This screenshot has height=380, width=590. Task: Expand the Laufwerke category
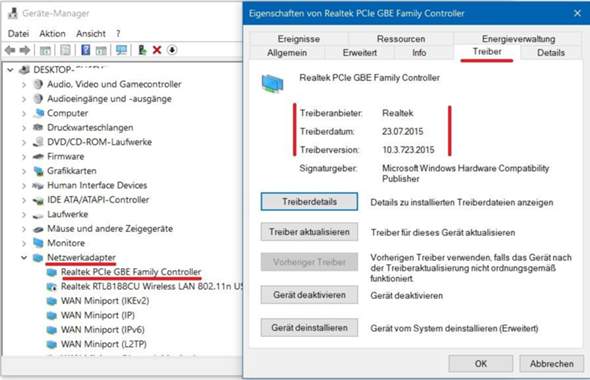(24, 214)
